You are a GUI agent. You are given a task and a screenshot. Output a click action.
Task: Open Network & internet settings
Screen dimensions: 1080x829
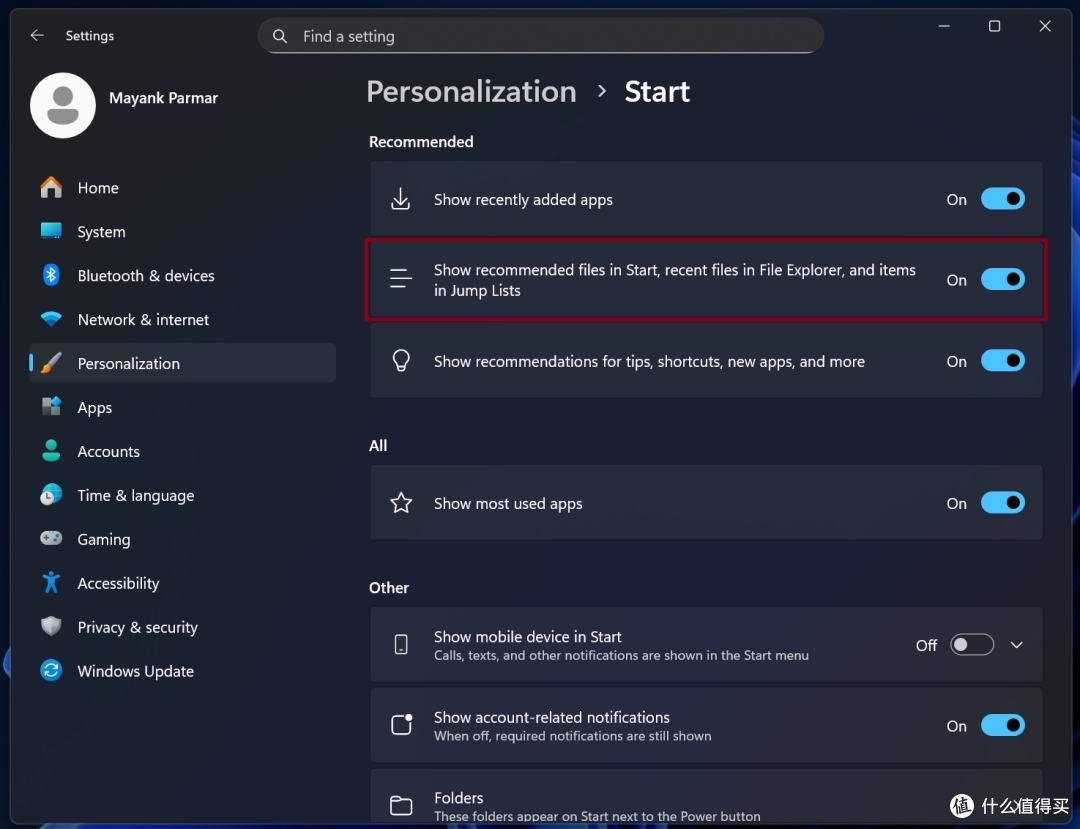click(183, 319)
